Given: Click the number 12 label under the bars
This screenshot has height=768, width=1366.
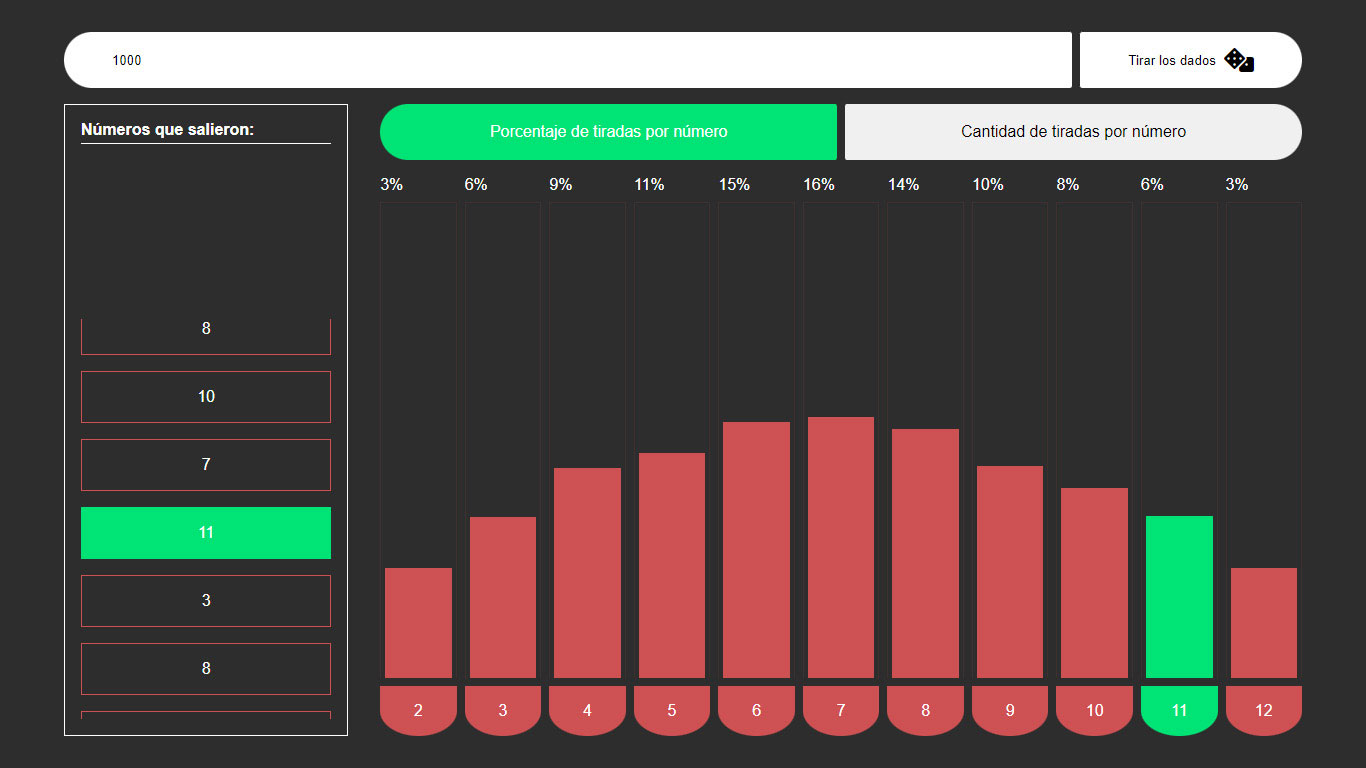Looking at the screenshot, I should 1264,710.
